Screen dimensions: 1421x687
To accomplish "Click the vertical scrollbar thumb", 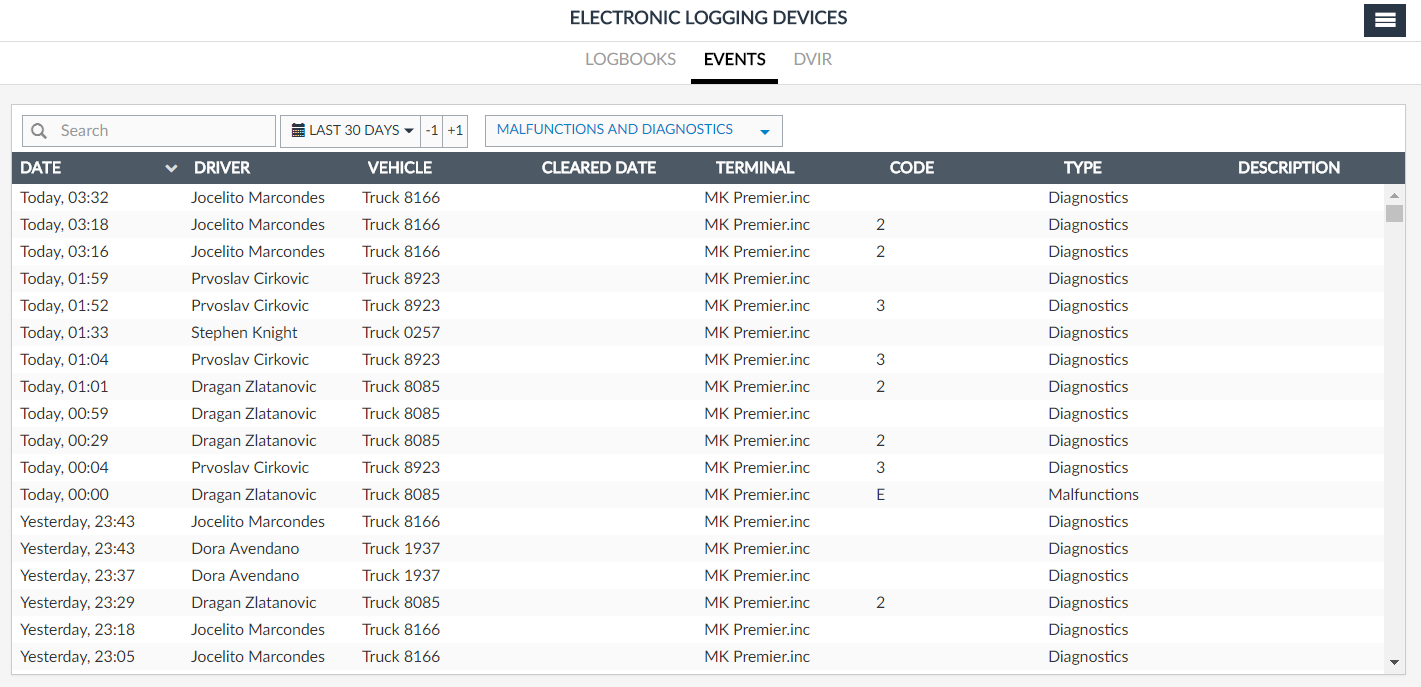I will (x=1394, y=213).
